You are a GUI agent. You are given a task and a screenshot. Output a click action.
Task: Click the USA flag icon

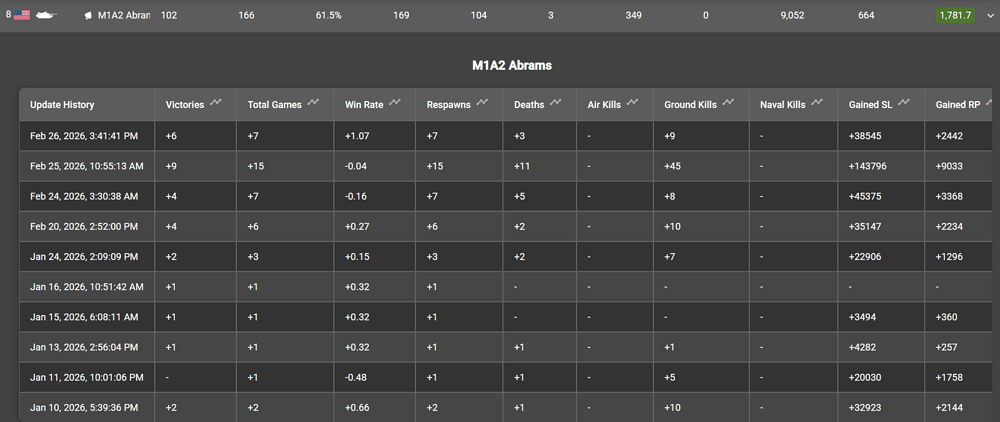tap(22, 16)
